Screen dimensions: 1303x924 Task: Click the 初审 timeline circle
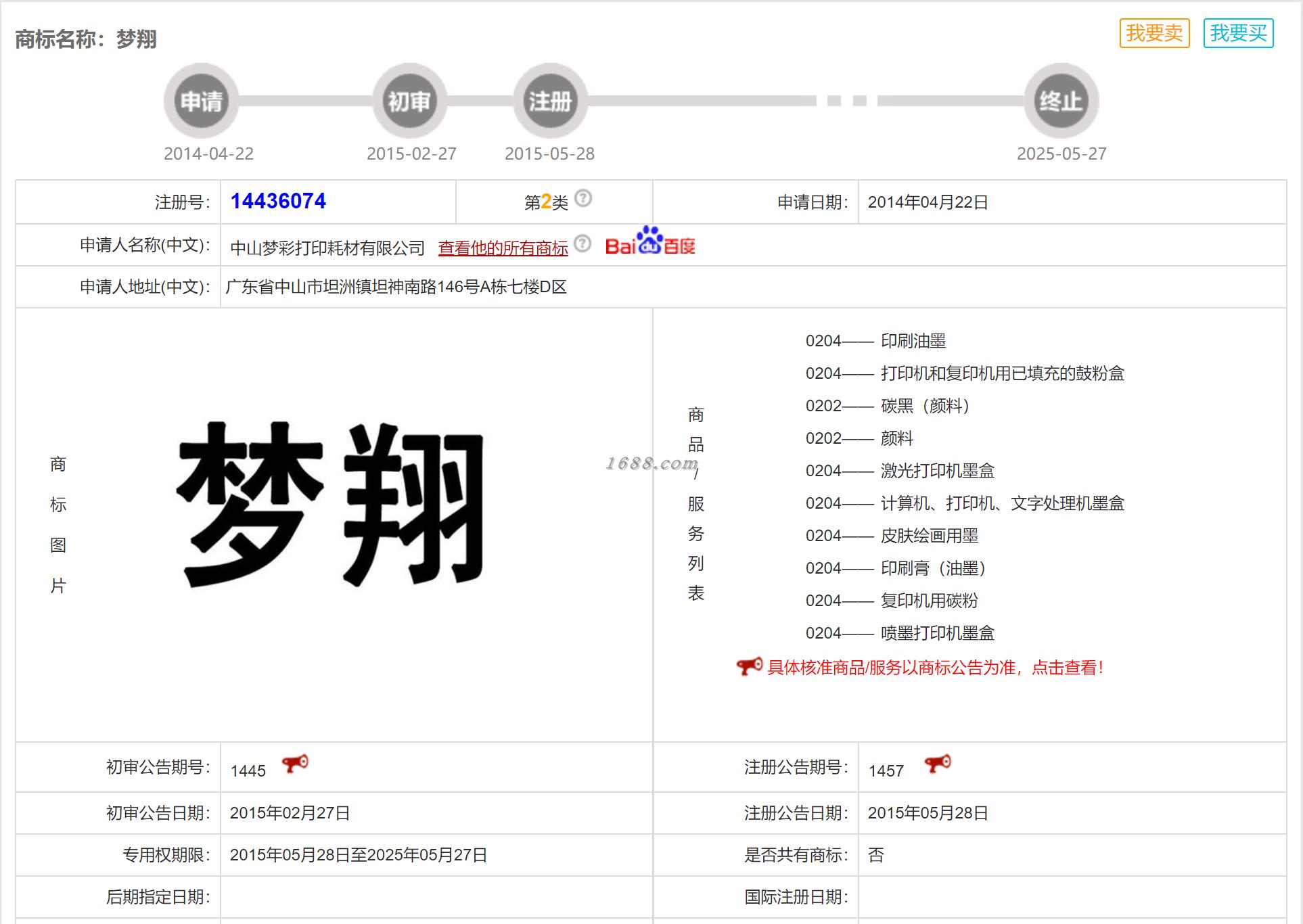[409, 101]
